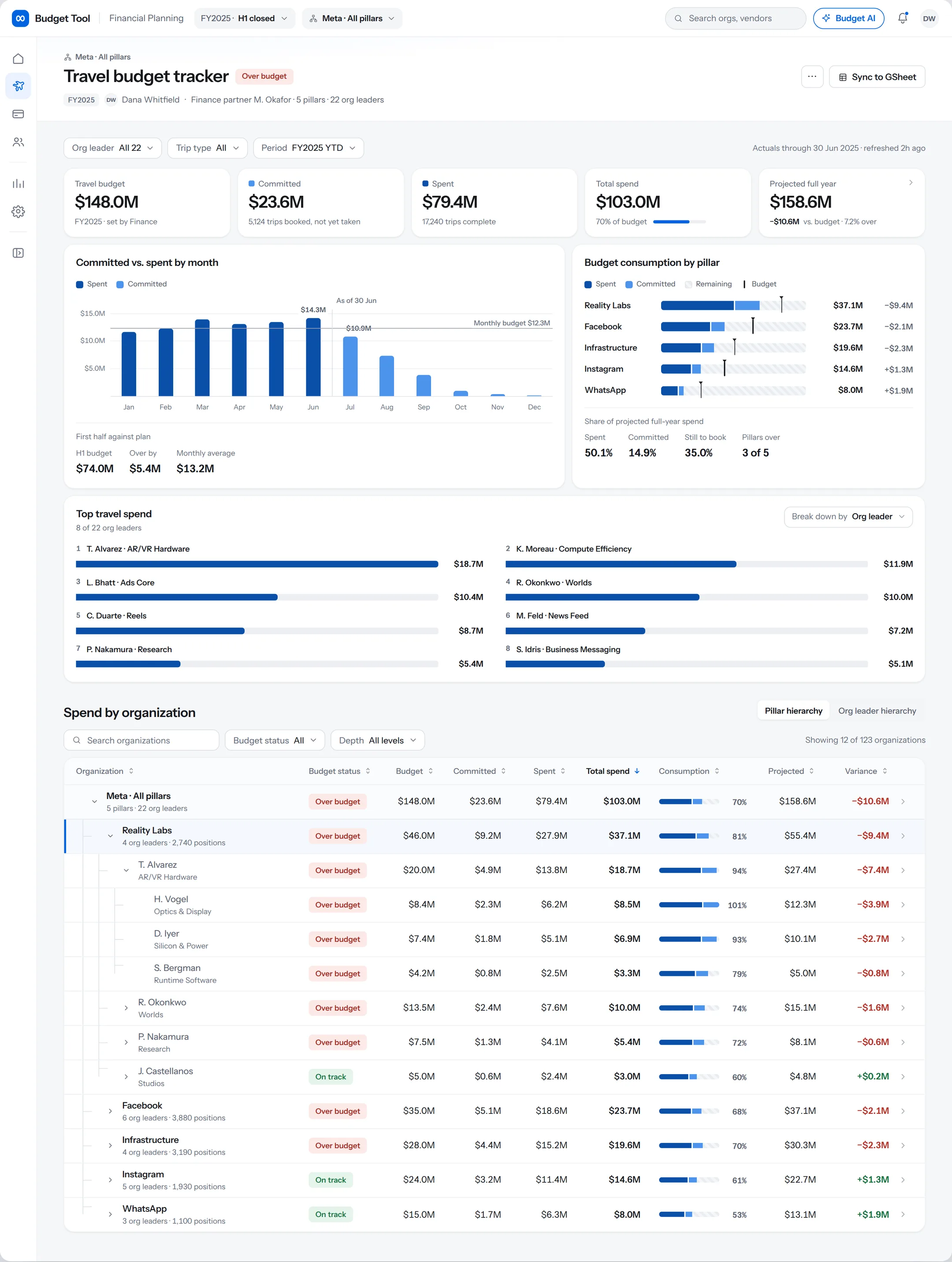Open the Period FY2025 YTD dropdown
Screen dimensions: 952x1262
(308, 148)
